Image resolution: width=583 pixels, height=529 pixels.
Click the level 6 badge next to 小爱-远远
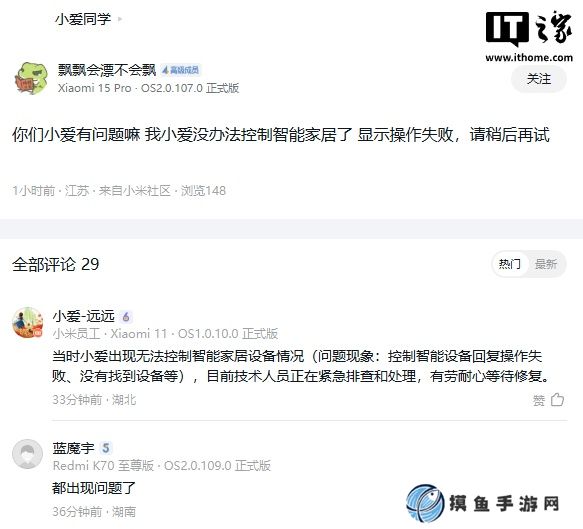126,317
